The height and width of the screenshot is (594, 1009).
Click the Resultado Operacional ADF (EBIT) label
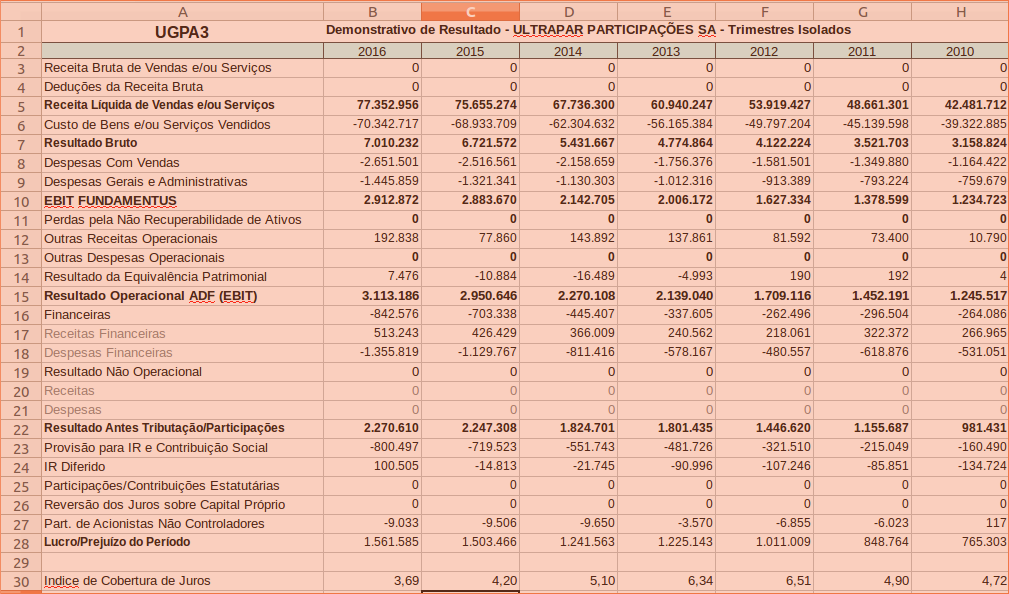[151, 296]
